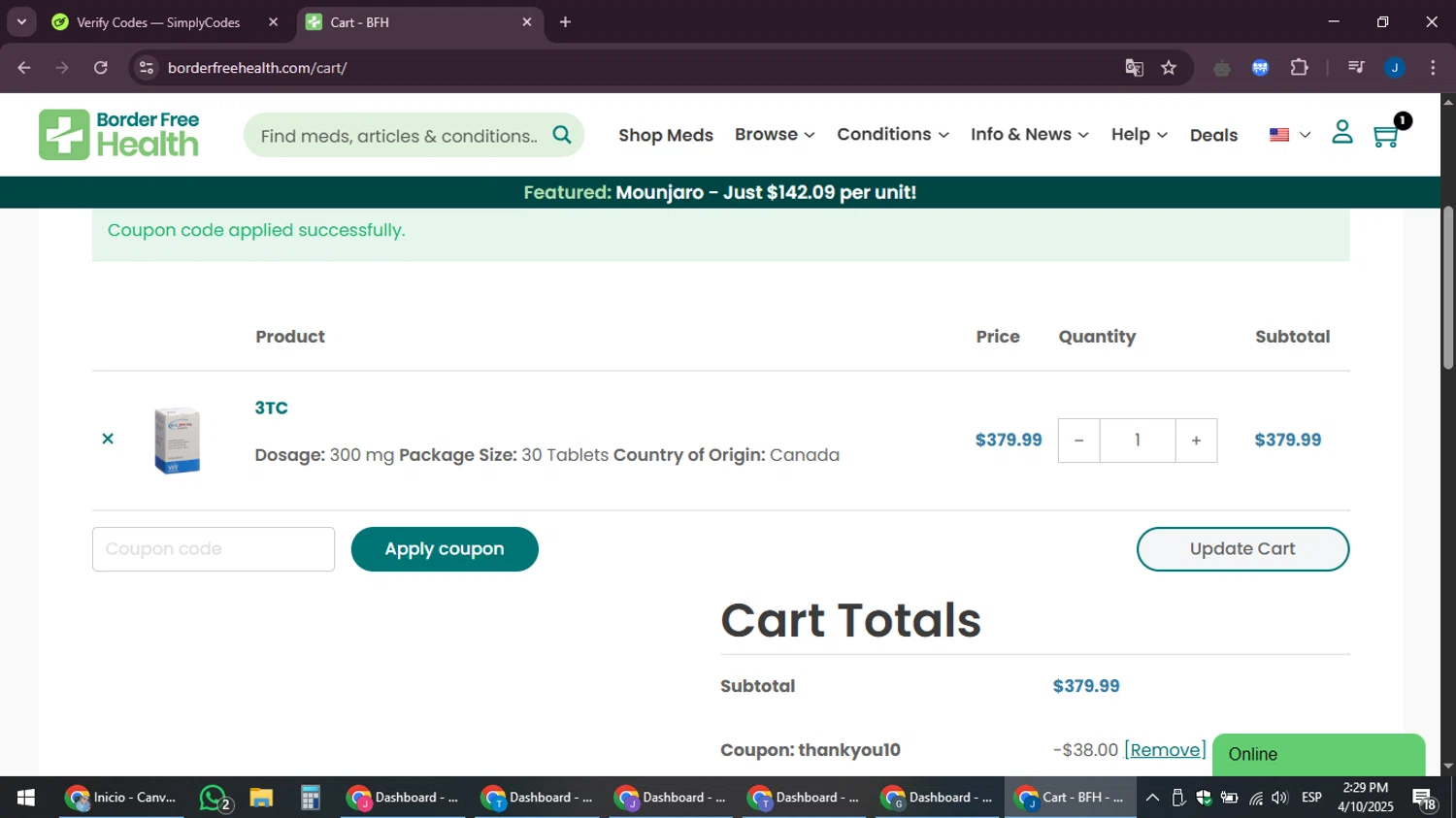Image resolution: width=1456 pixels, height=818 pixels.
Task: Open the Shop Meds menu item
Action: coord(666,135)
